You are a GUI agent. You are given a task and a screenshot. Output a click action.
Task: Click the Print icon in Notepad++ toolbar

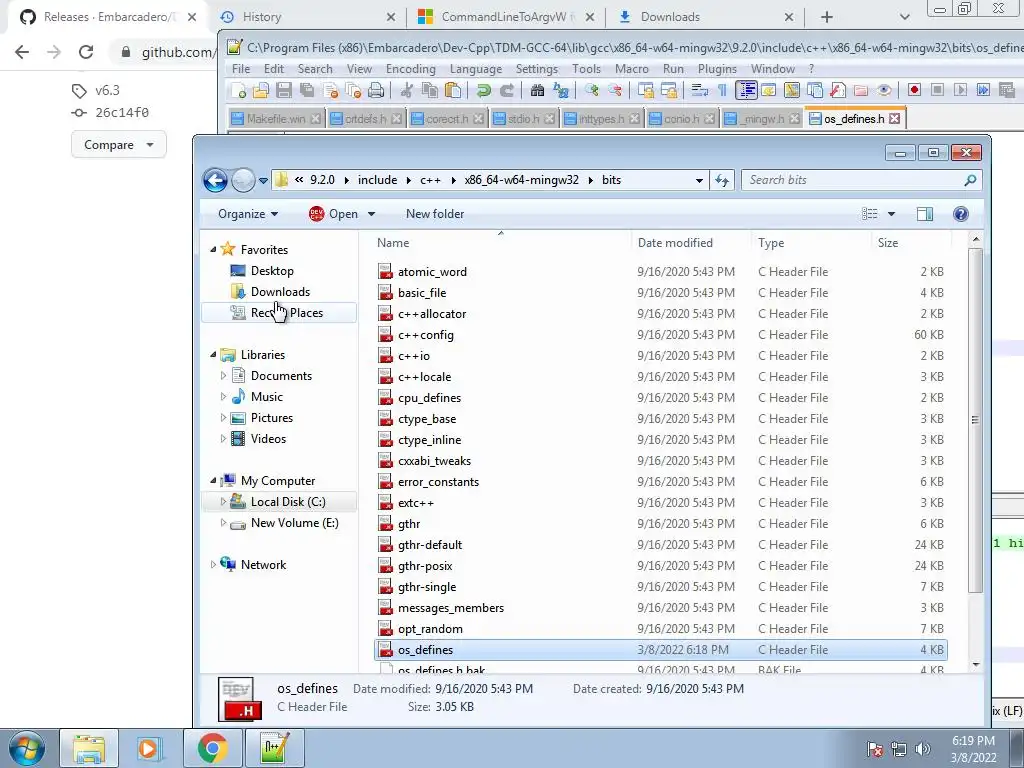pos(376,90)
